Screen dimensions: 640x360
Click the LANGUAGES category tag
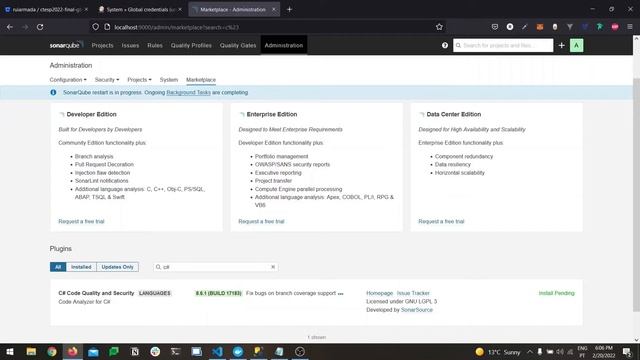(x=155, y=293)
